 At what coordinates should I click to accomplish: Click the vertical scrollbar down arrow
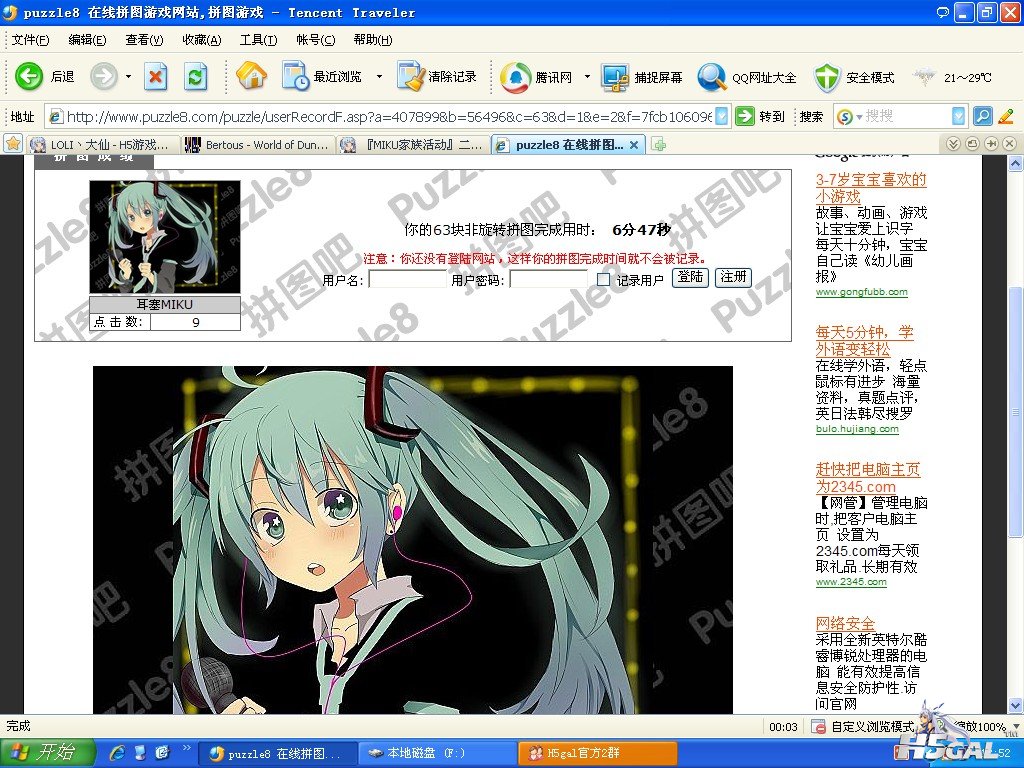(x=1015, y=705)
